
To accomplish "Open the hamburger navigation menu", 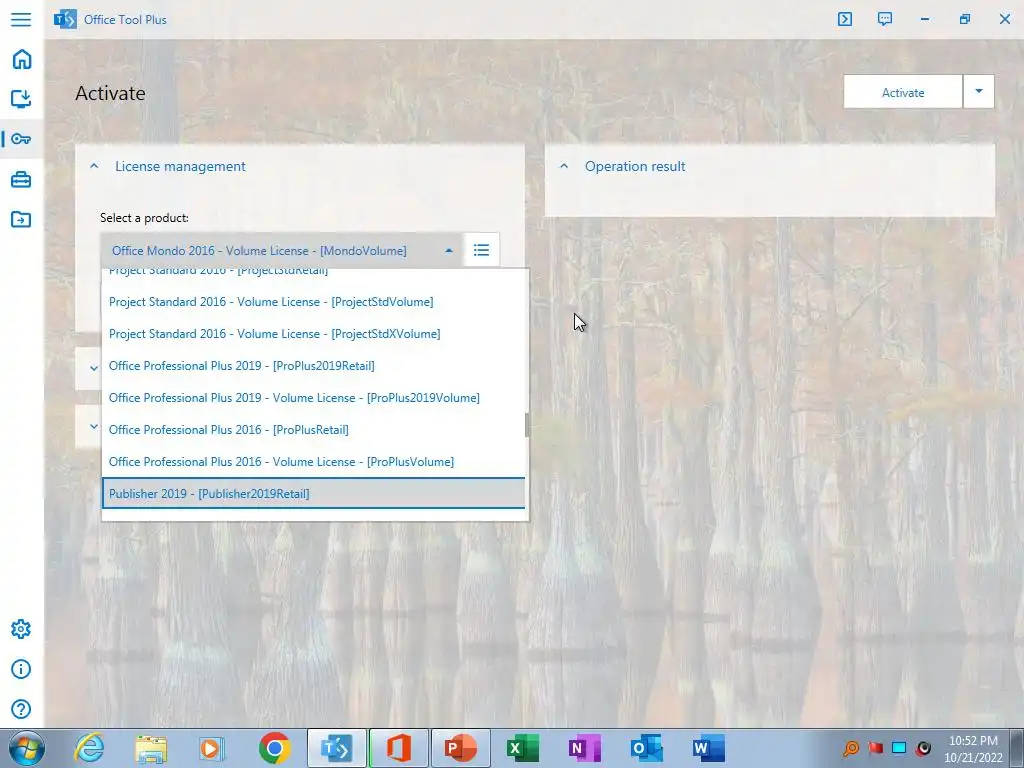I will pyautogui.click(x=21, y=19).
